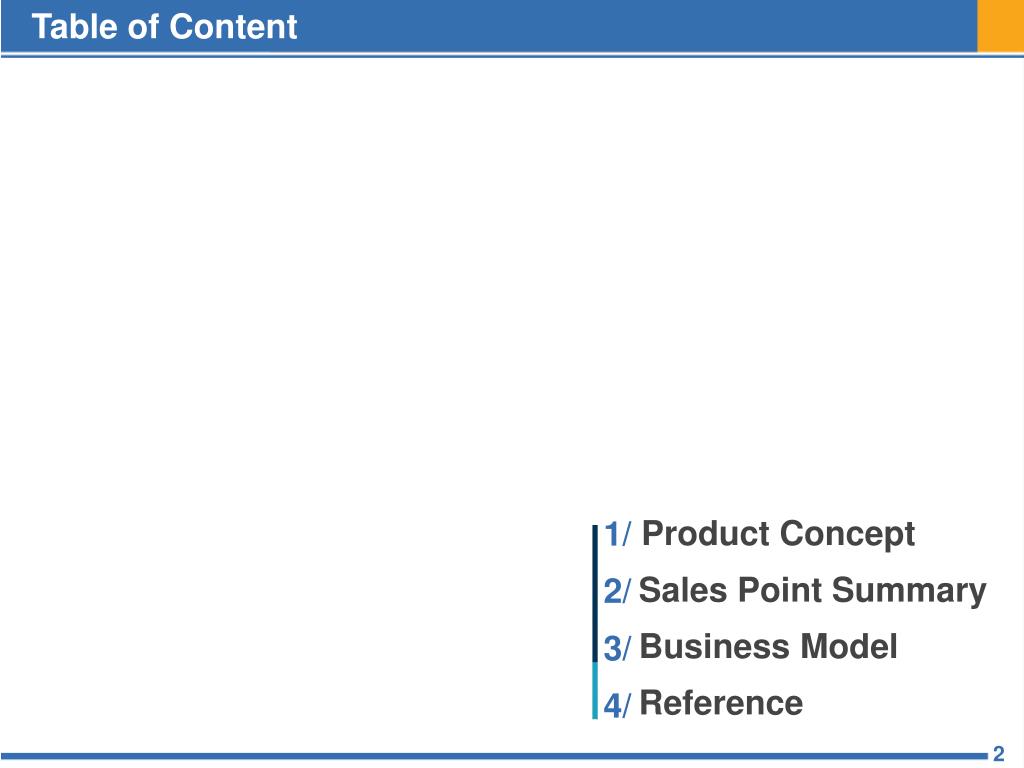Select the dark navy vertical bar beside list
The width and height of the screenshot is (1024, 768).
[x=595, y=594]
